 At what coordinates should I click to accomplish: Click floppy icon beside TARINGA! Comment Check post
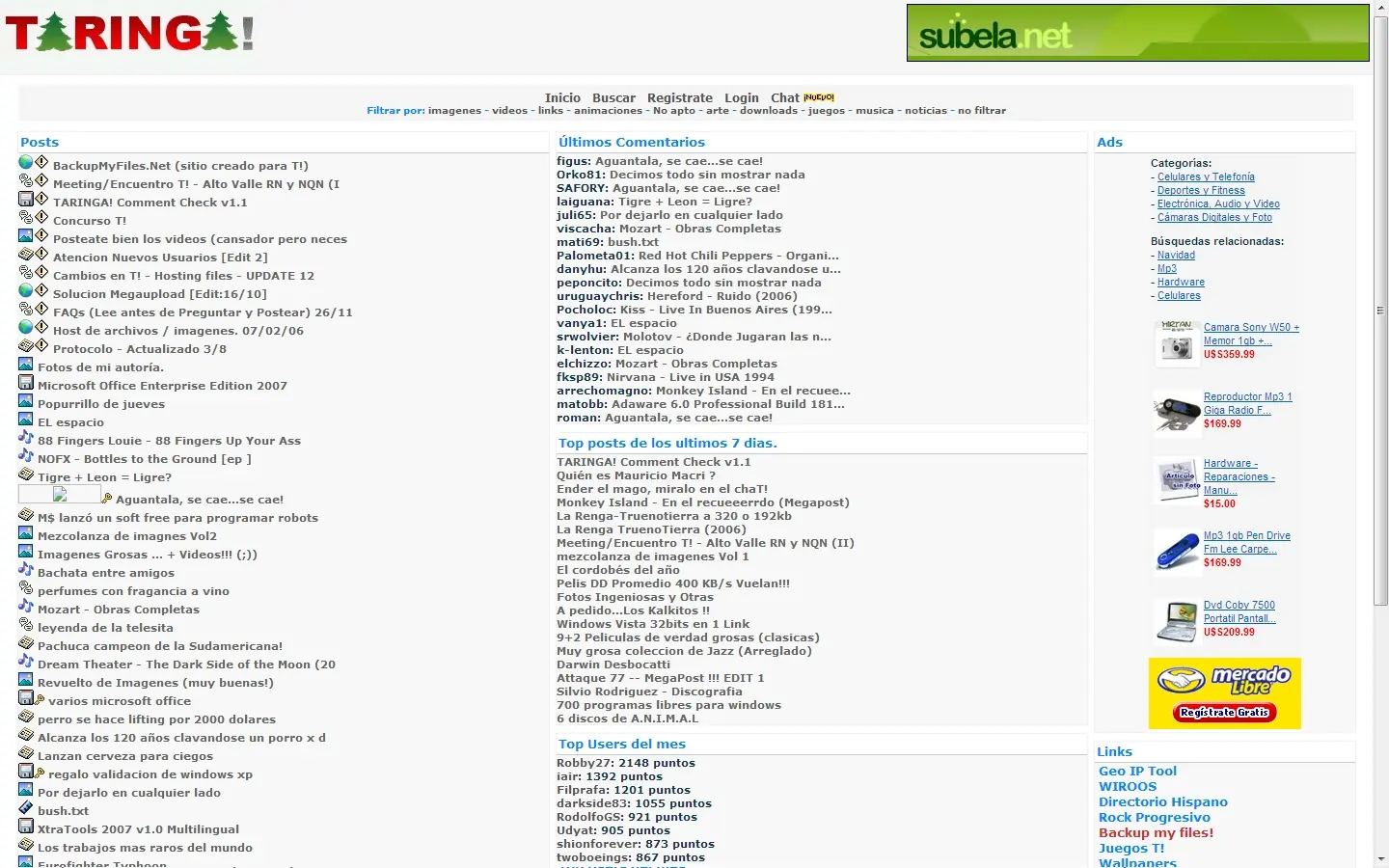coord(26,199)
